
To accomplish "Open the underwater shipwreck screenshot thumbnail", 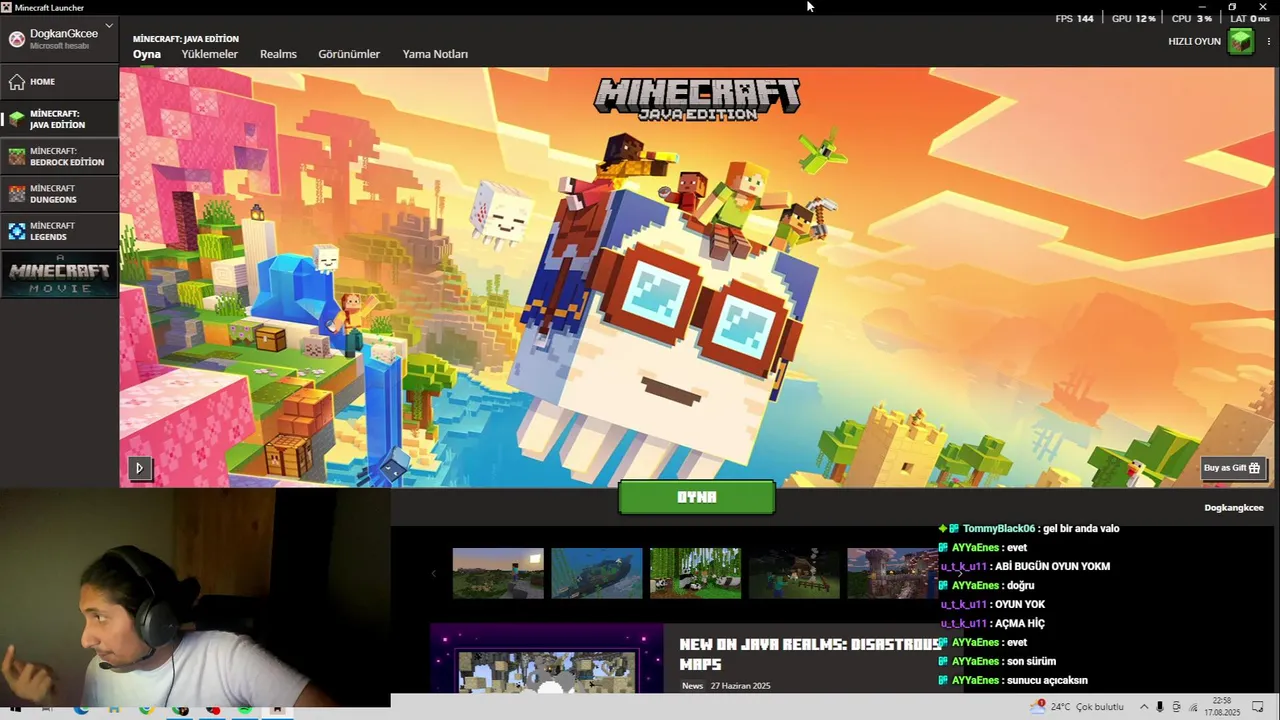I will (x=597, y=573).
